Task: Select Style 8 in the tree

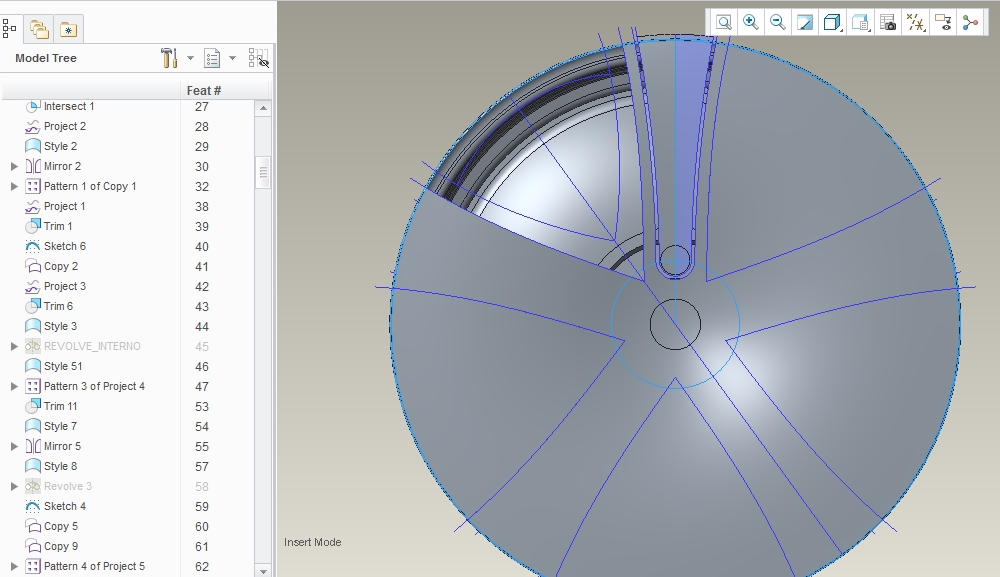Action: 60,466
